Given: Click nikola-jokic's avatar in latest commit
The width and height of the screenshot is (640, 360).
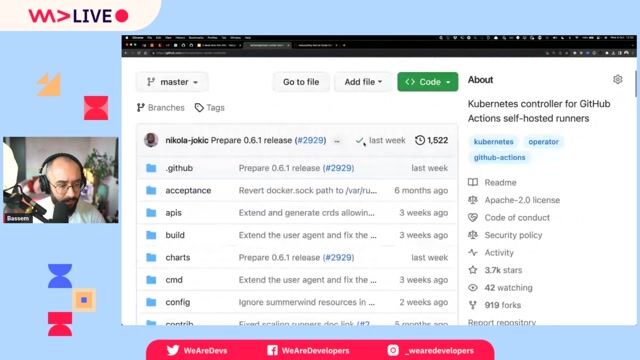Looking at the screenshot, I should [151, 140].
